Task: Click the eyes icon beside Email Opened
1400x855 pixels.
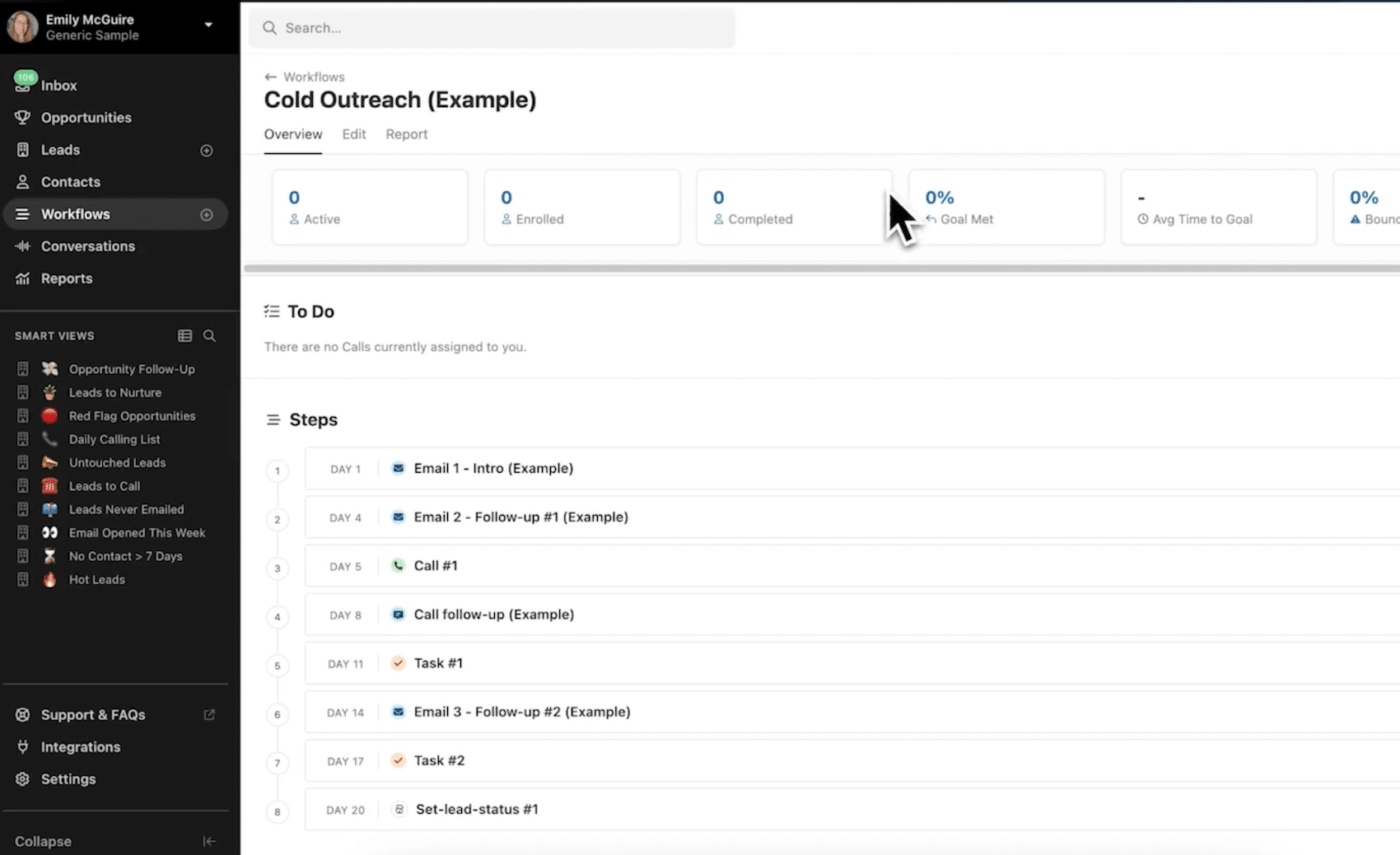Action: [50, 533]
